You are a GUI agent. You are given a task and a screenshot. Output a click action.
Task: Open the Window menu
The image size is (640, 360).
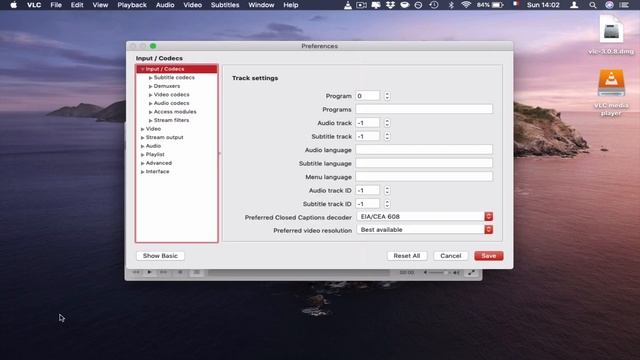tap(261, 5)
